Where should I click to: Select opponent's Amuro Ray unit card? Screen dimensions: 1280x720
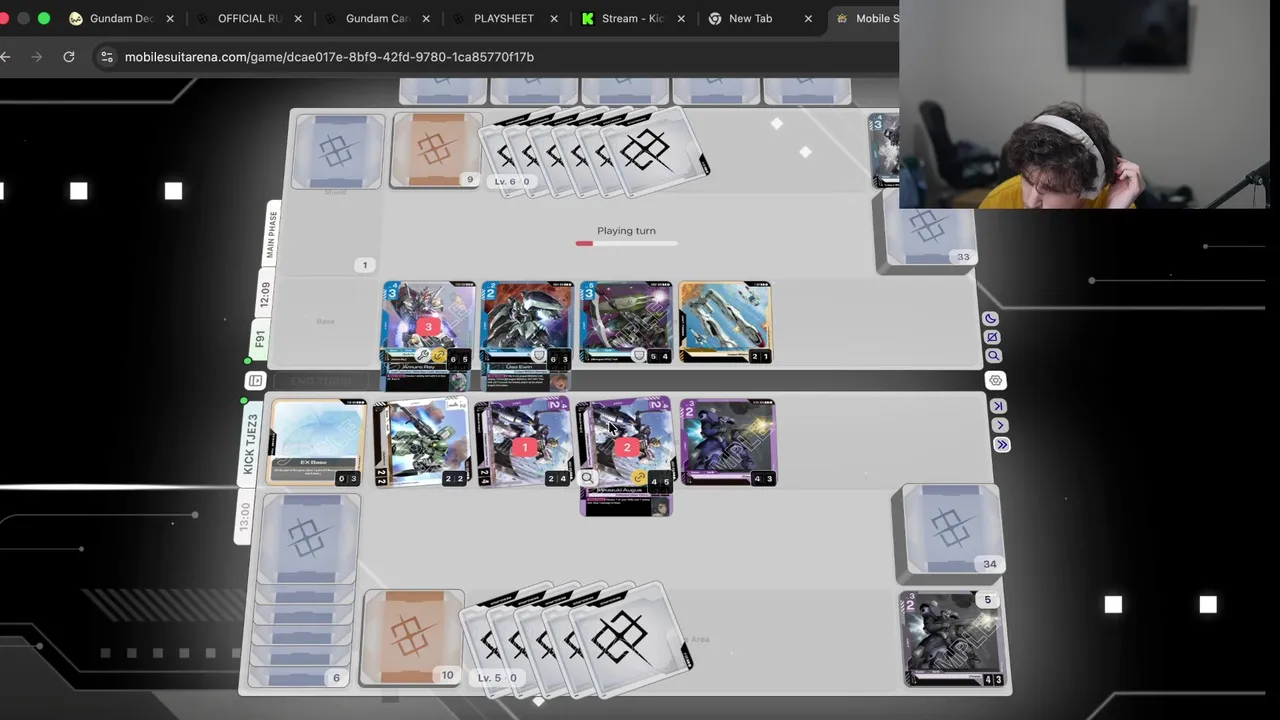point(427,324)
